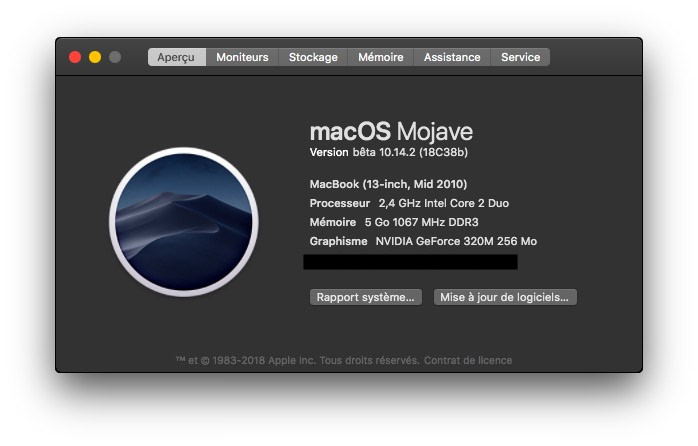
Task: Show the Service tab
Action: coord(520,57)
